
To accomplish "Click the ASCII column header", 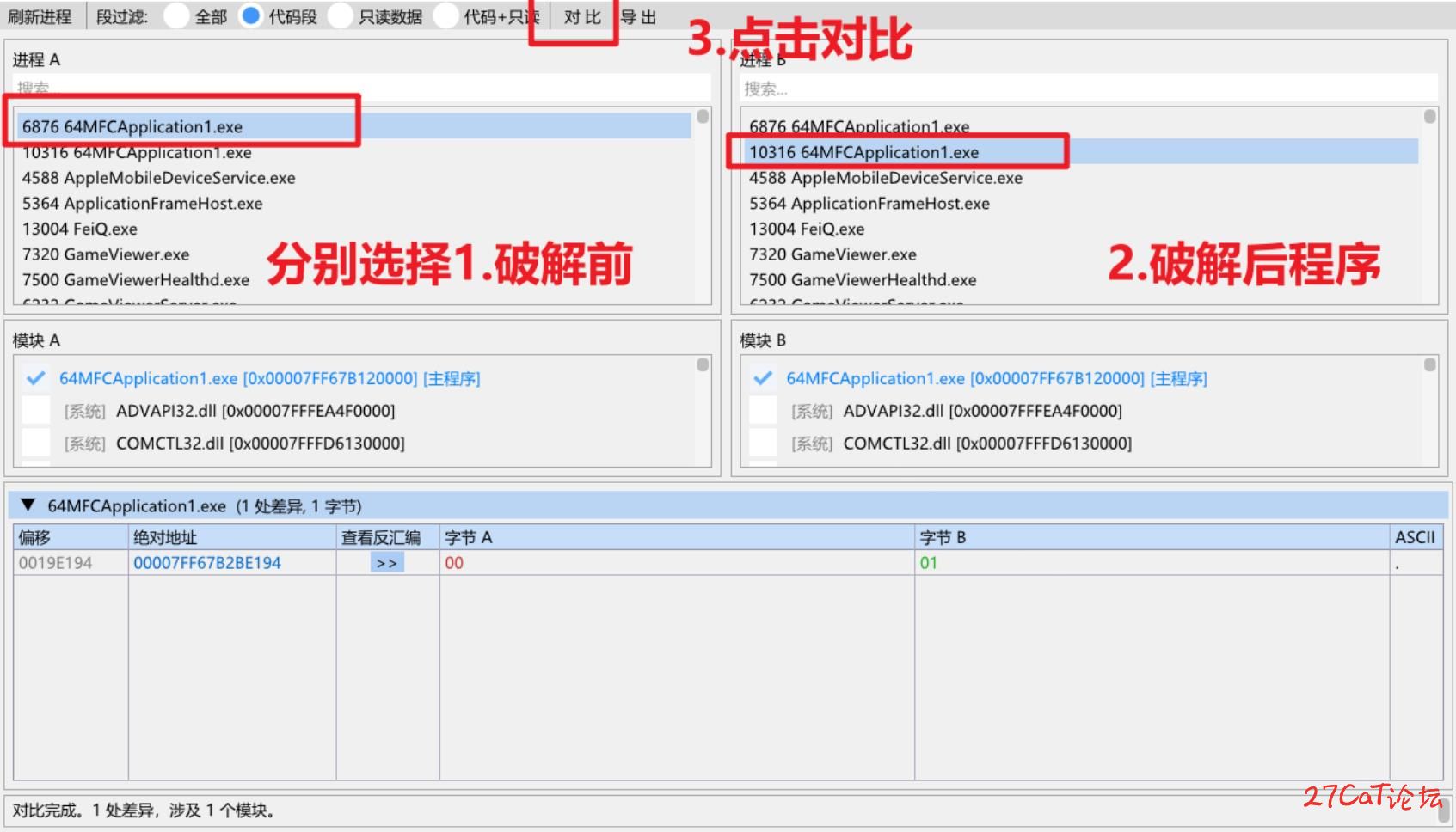I will coord(1416,537).
